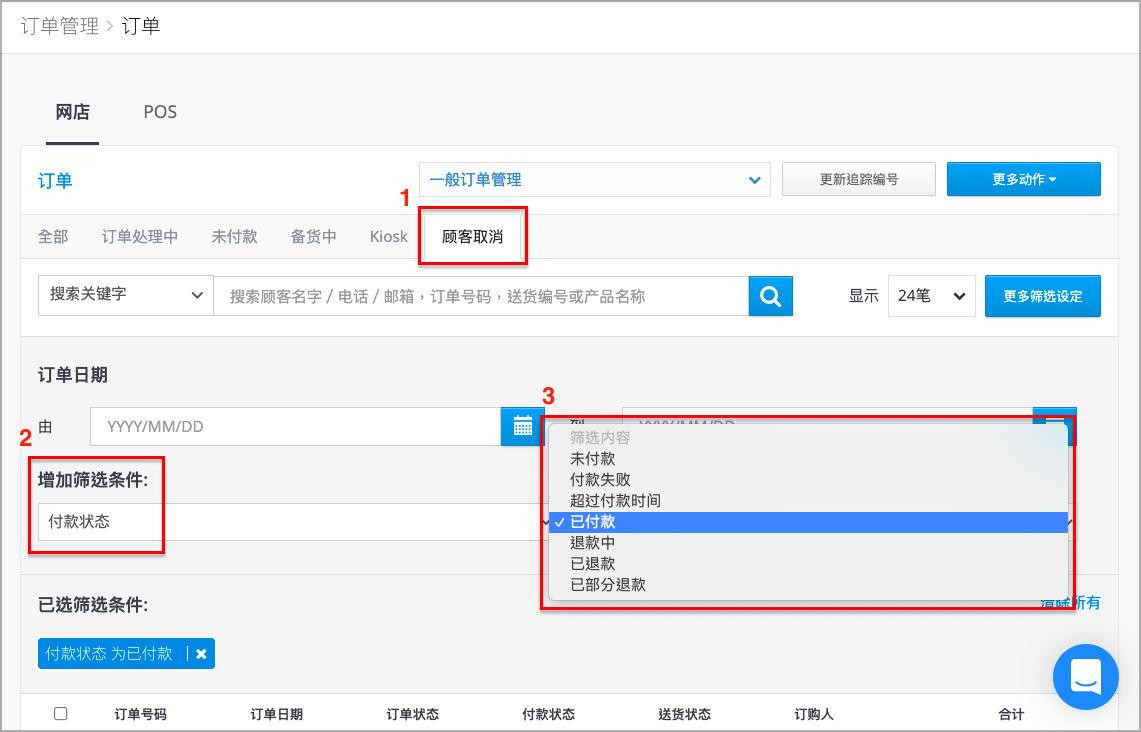Click the 更新追踪编号 button
The width and height of the screenshot is (1141, 732).
click(859, 179)
